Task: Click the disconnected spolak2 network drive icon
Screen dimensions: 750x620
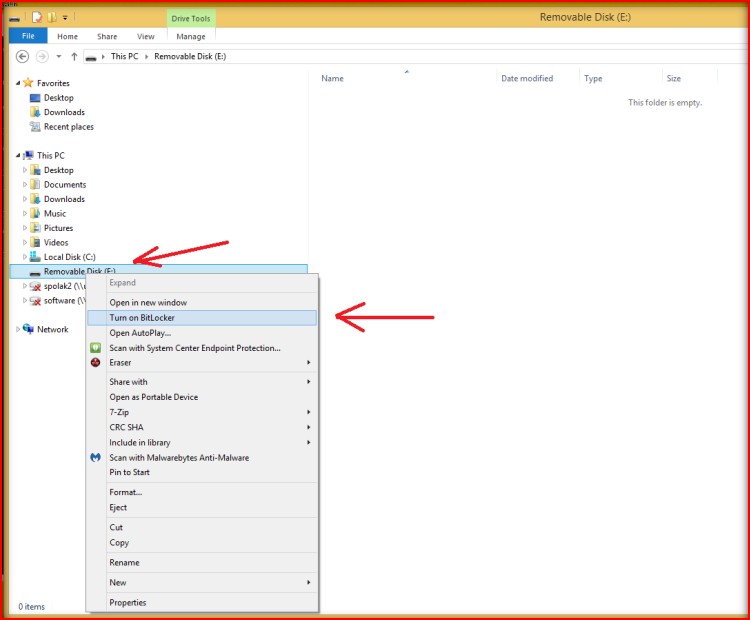Action: [x=35, y=287]
